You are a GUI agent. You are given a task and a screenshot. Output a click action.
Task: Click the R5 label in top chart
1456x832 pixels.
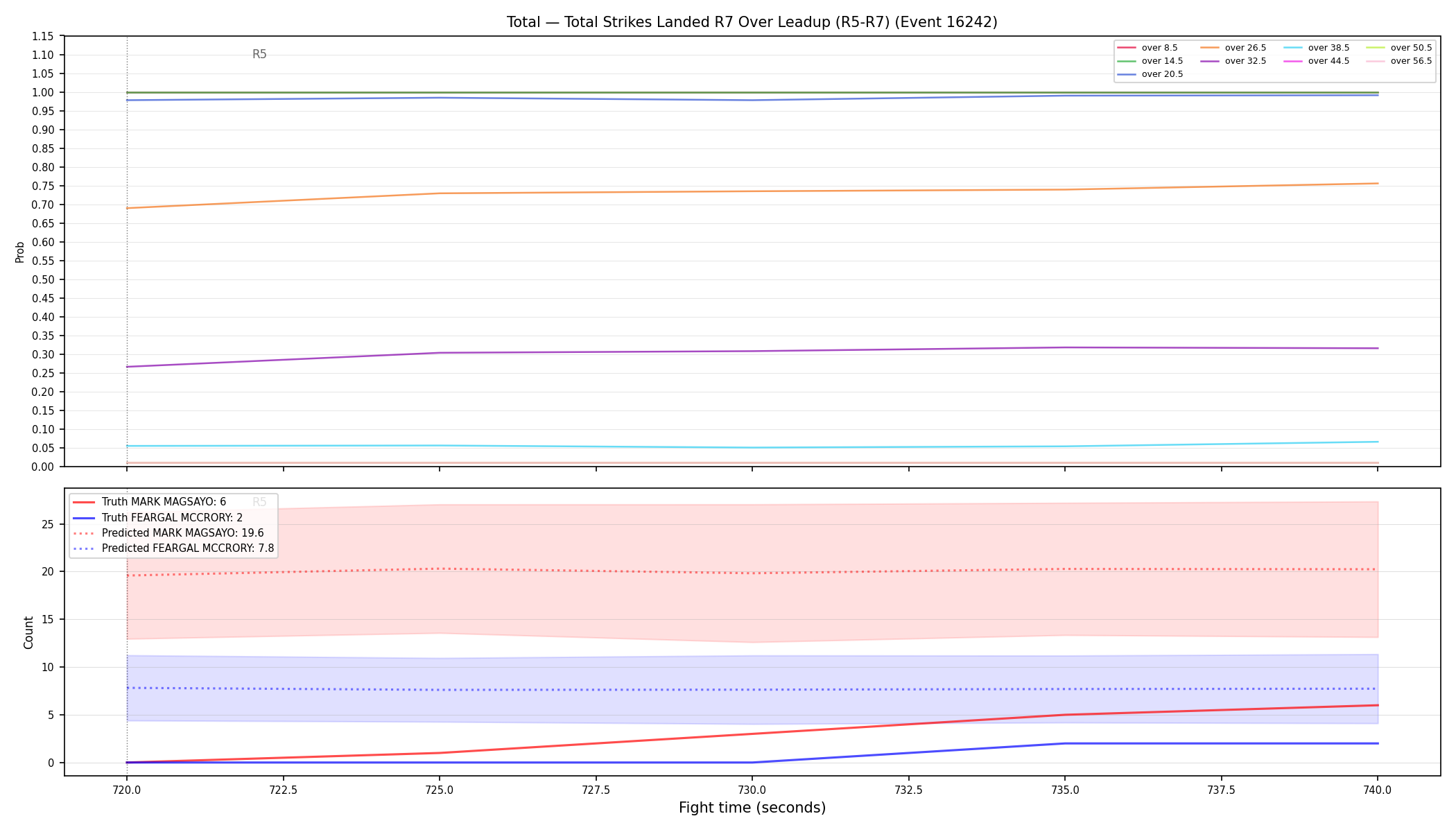tap(259, 54)
